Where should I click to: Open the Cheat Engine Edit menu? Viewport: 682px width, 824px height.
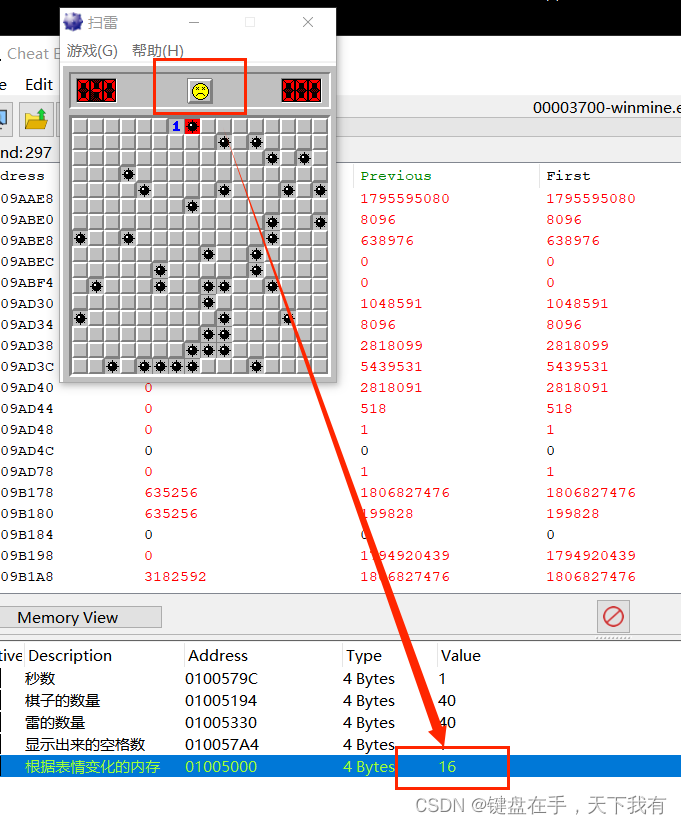(x=39, y=84)
